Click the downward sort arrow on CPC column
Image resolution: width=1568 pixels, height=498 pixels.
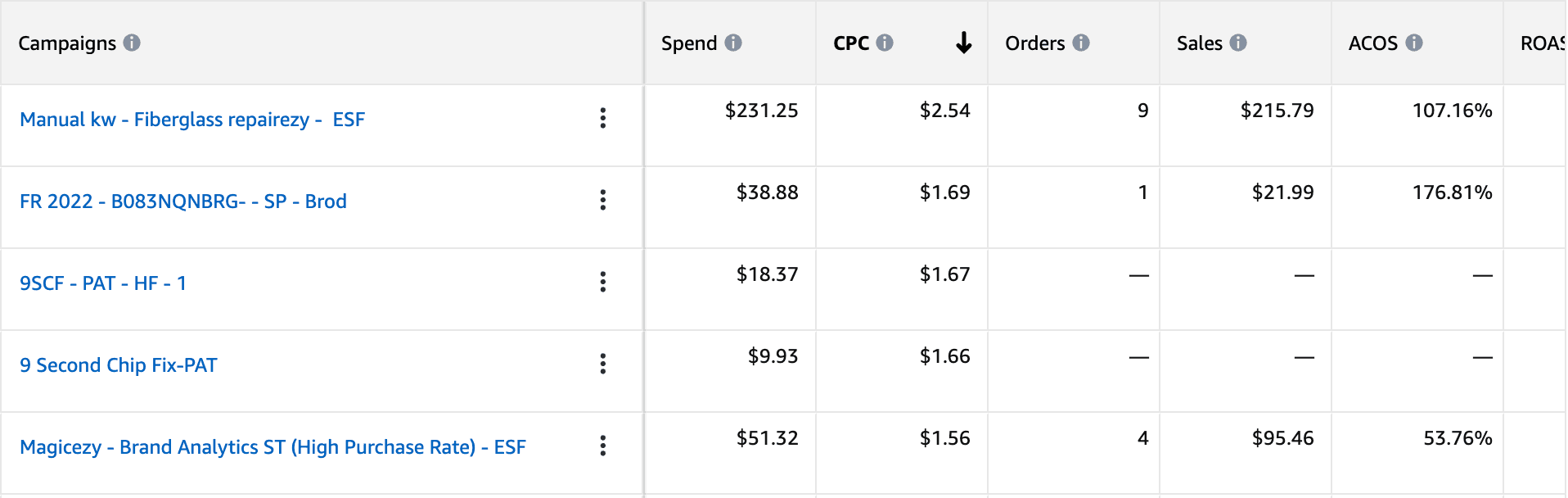click(965, 43)
